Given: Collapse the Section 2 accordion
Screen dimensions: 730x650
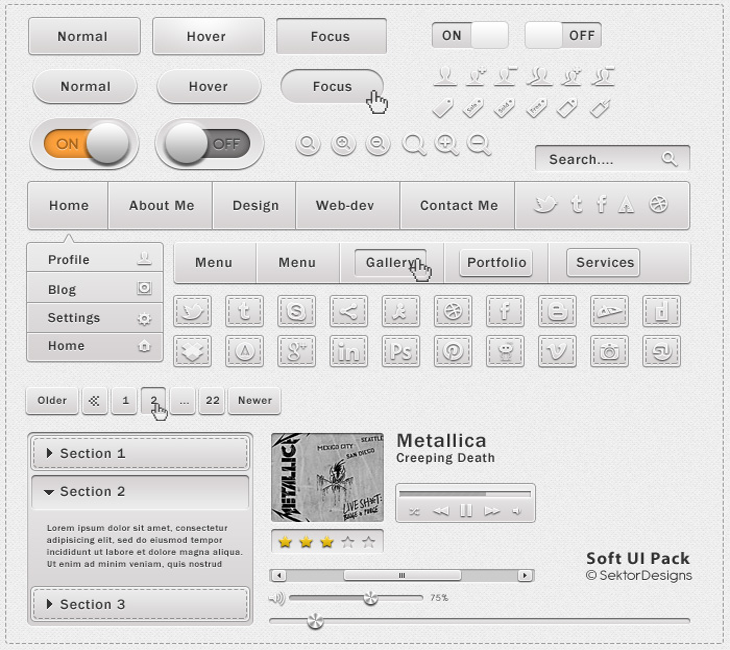Looking at the screenshot, I should pyautogui.click(x=140, y=491).
